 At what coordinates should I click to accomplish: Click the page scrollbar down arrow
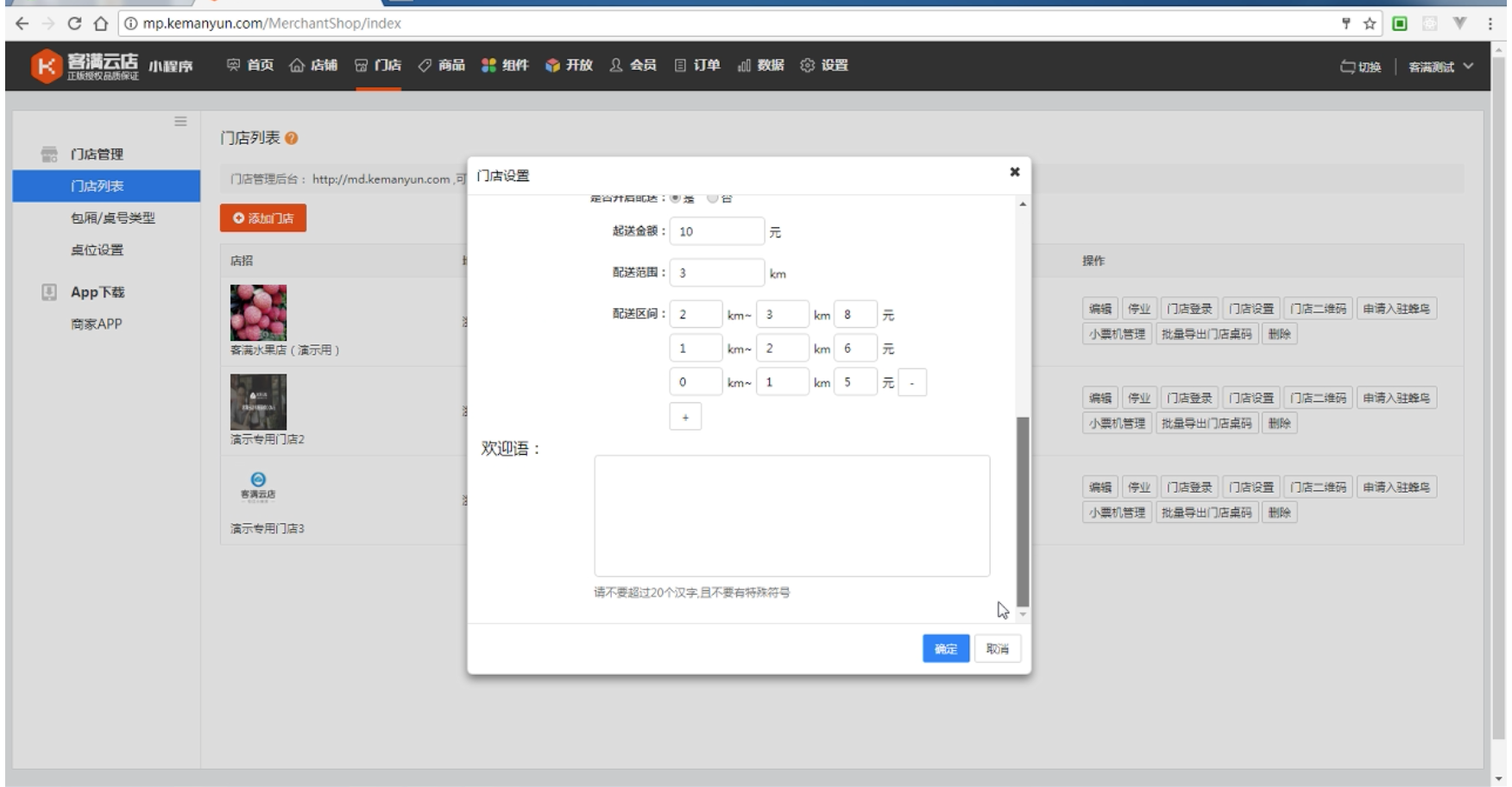coord(1498,778)
